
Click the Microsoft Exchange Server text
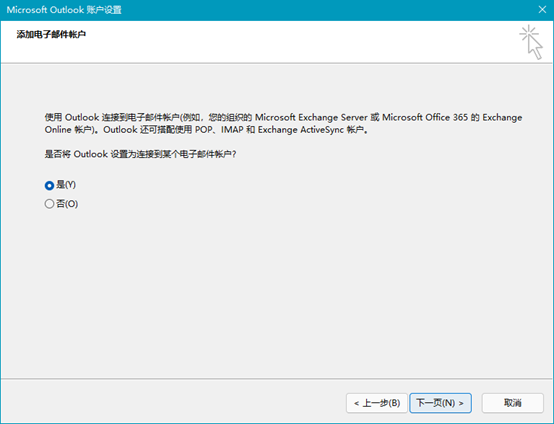[311, 117]
